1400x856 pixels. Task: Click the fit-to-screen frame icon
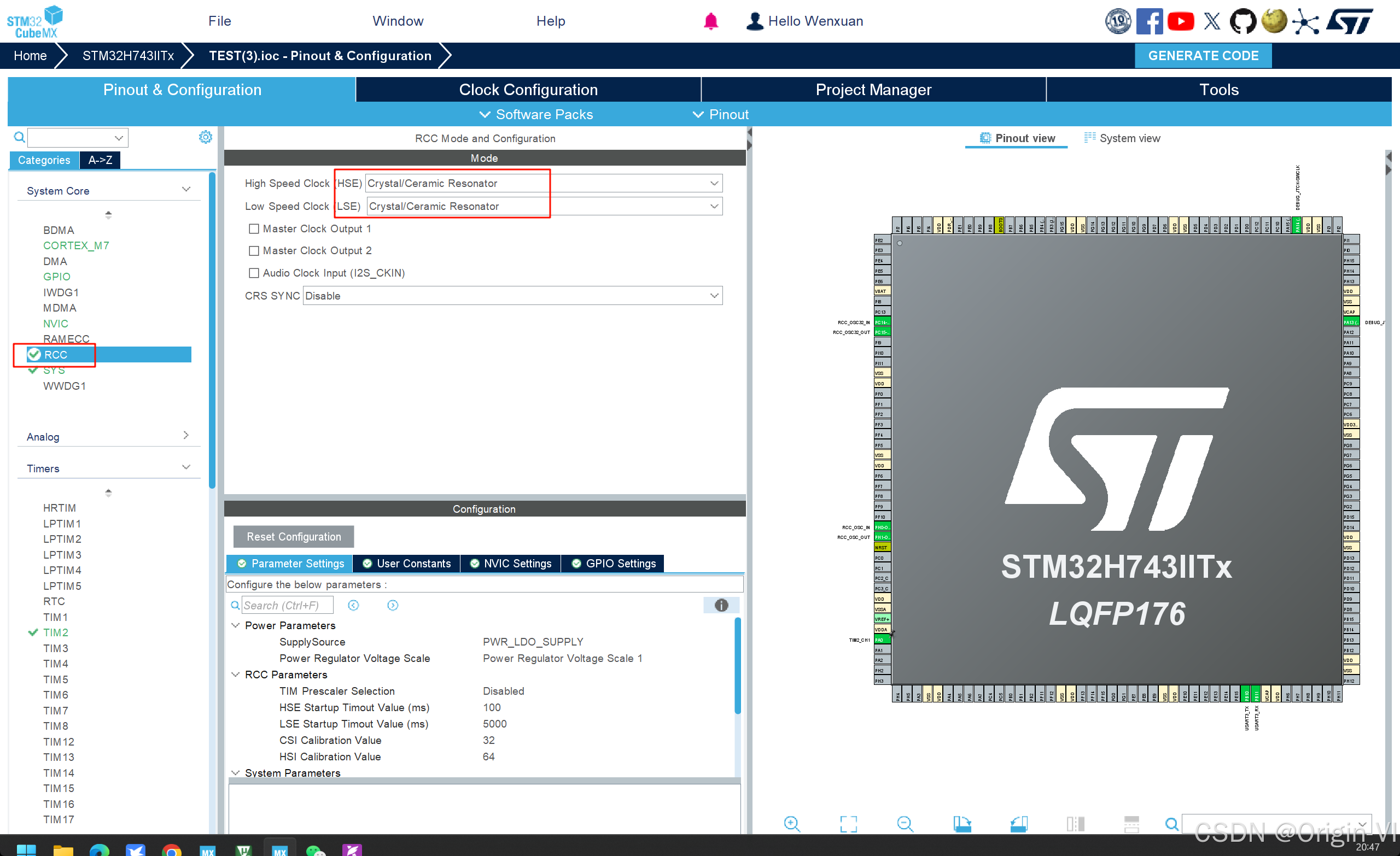(848, 823)
